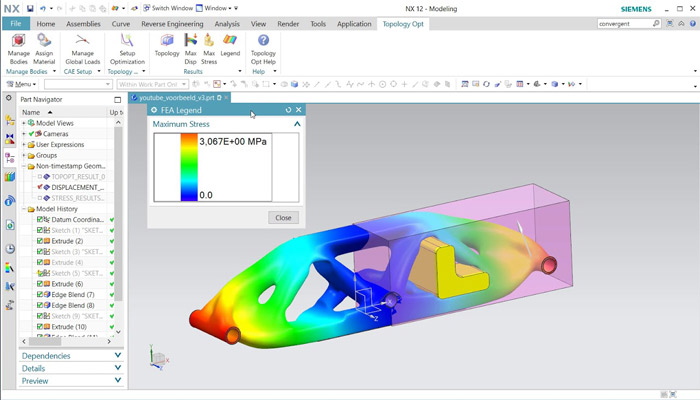Switch to the Home tab
Viewport: 700px width, 400px height.
tap(46, 24)
